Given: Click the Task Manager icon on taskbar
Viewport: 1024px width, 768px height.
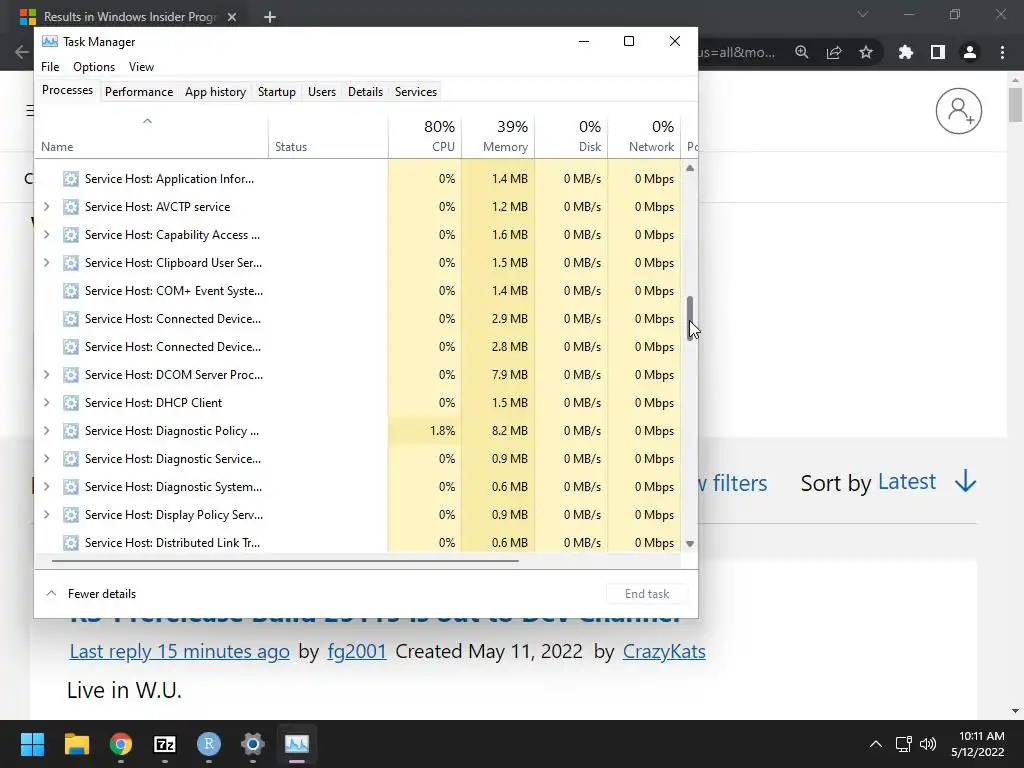Looking at the screenshot, I should click(x=296, y=744).
